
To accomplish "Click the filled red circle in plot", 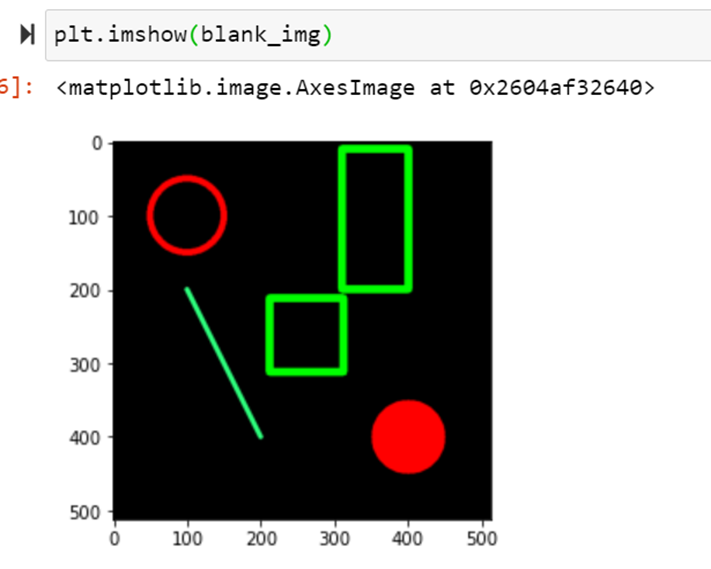I will click(x=408, y=437).
